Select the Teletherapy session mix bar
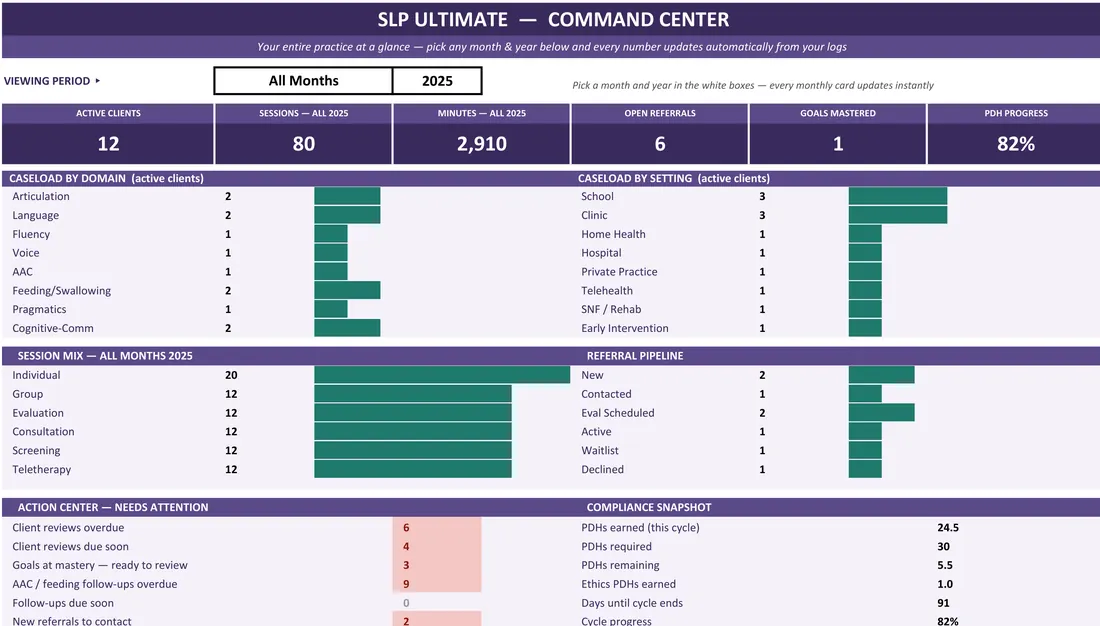1100x626 pixels. [x=412, y=469]
